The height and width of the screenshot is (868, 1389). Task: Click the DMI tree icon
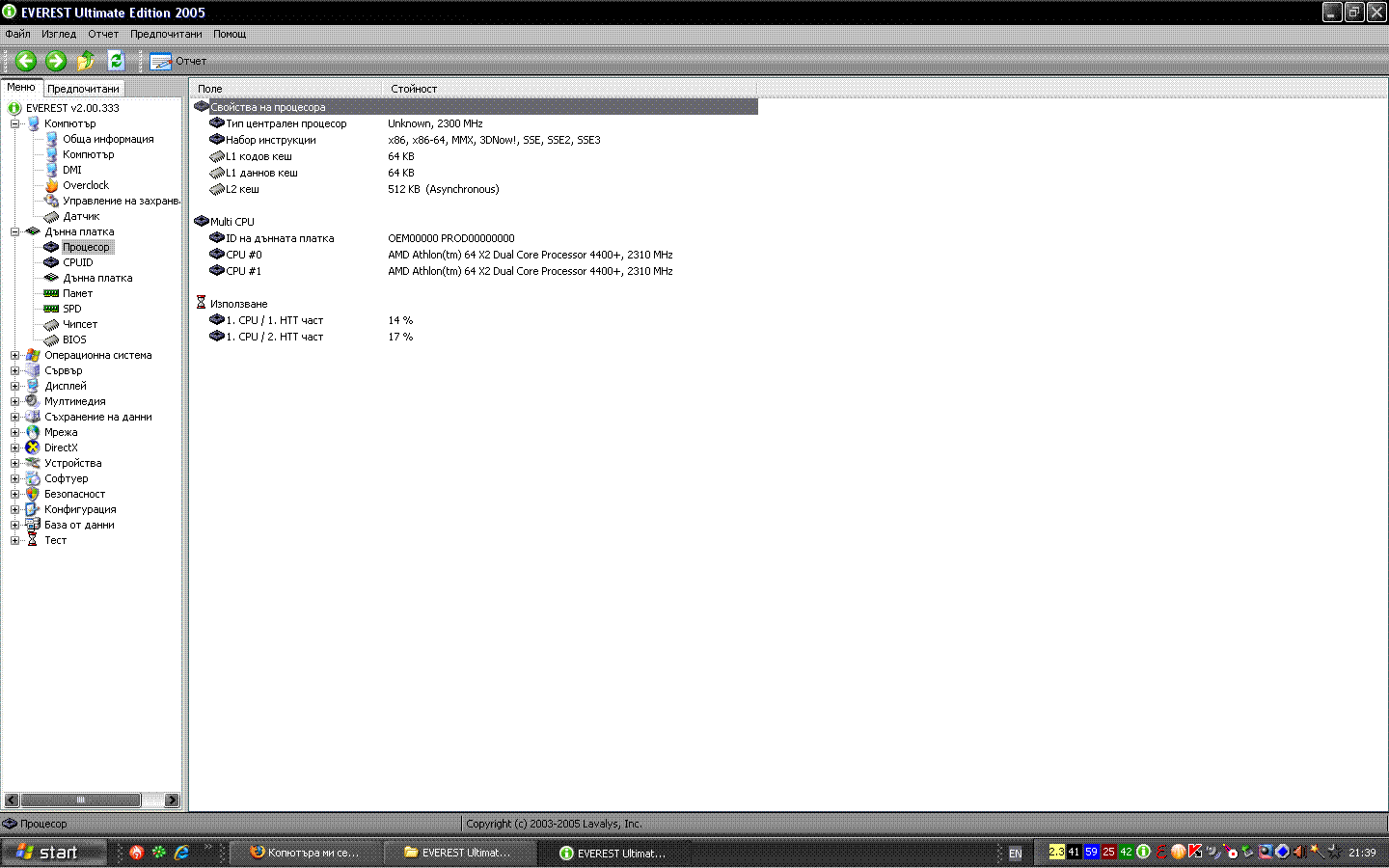click(x=52, y=170)
